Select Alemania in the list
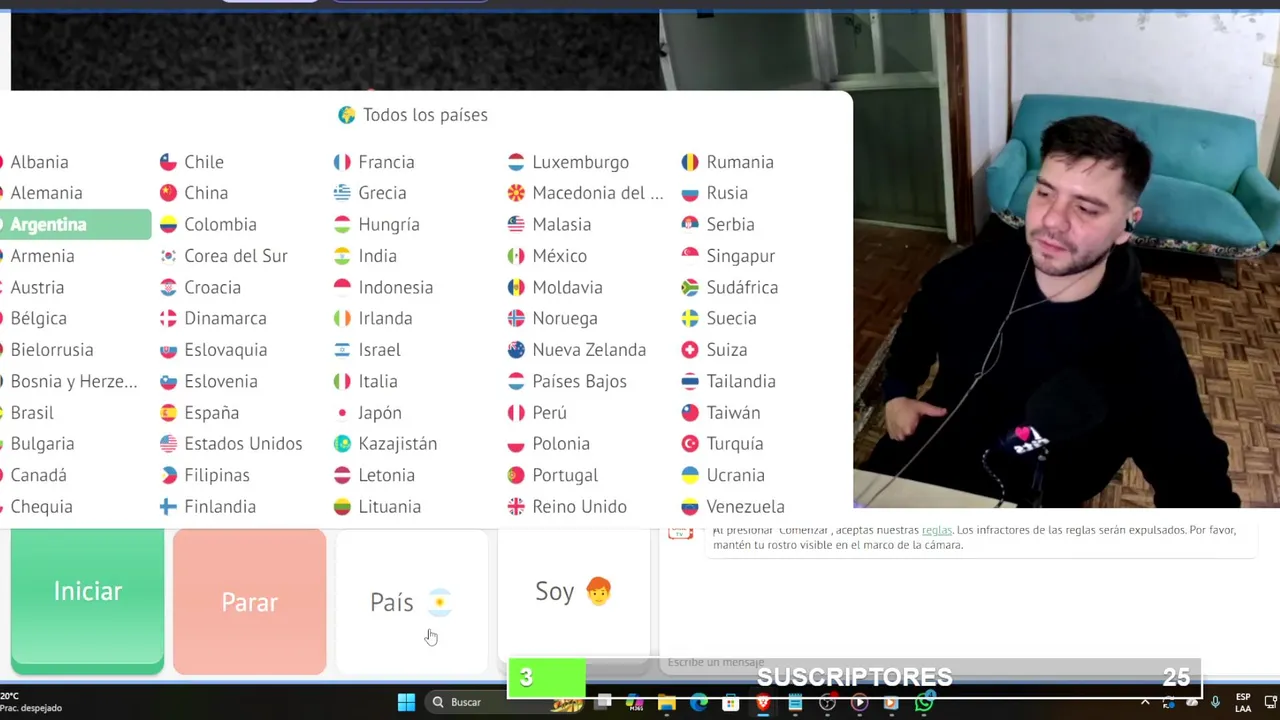Viewport: 1280px width, 720px height. pos(46,193)
